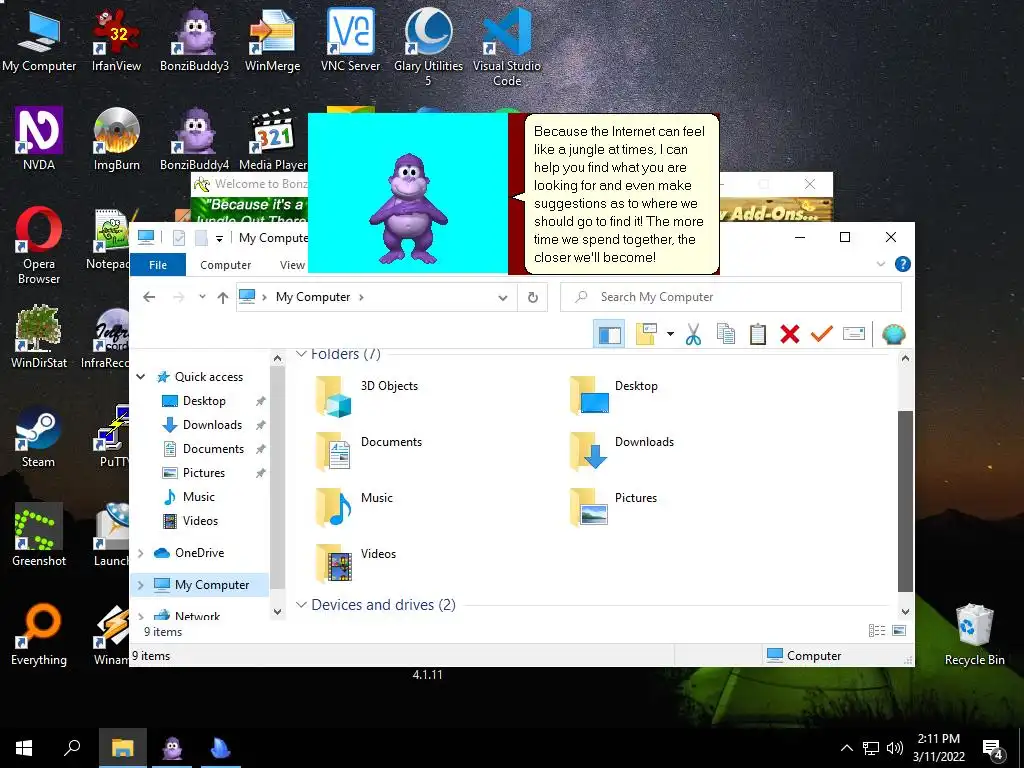Viewport: 1024px width, 768px height.
Task: Go up one level with Up arrow
Action: click(x=223, y=297)
